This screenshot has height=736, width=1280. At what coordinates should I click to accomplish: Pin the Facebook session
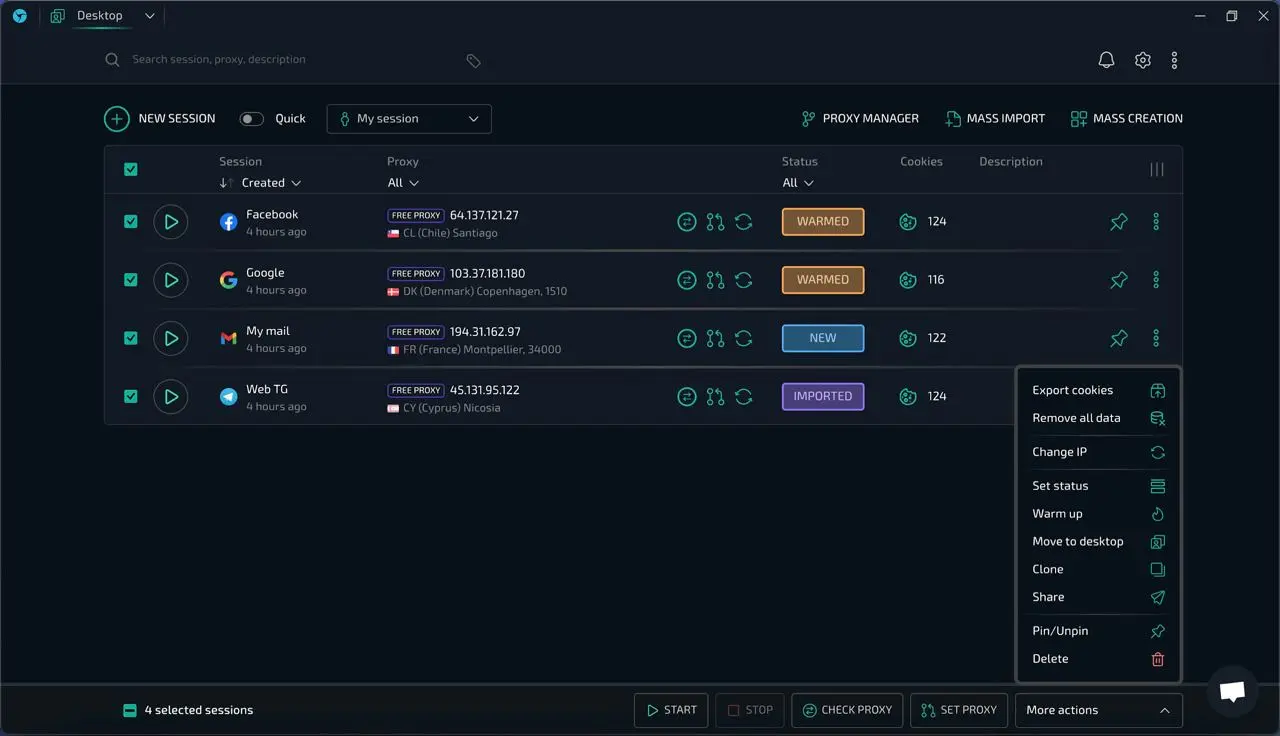1119,222
